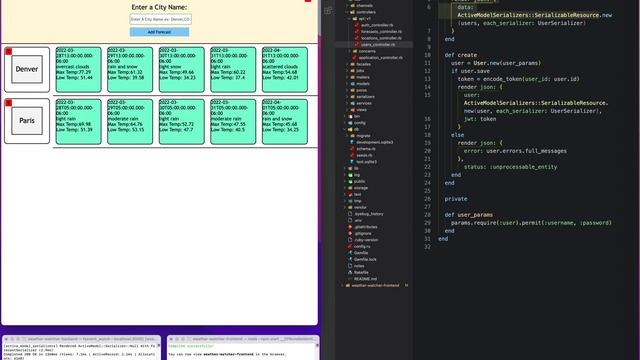Viewport: 640px width, 360px height.
Task: Focus the left terminal window title bar
Action: pos(81,339)
